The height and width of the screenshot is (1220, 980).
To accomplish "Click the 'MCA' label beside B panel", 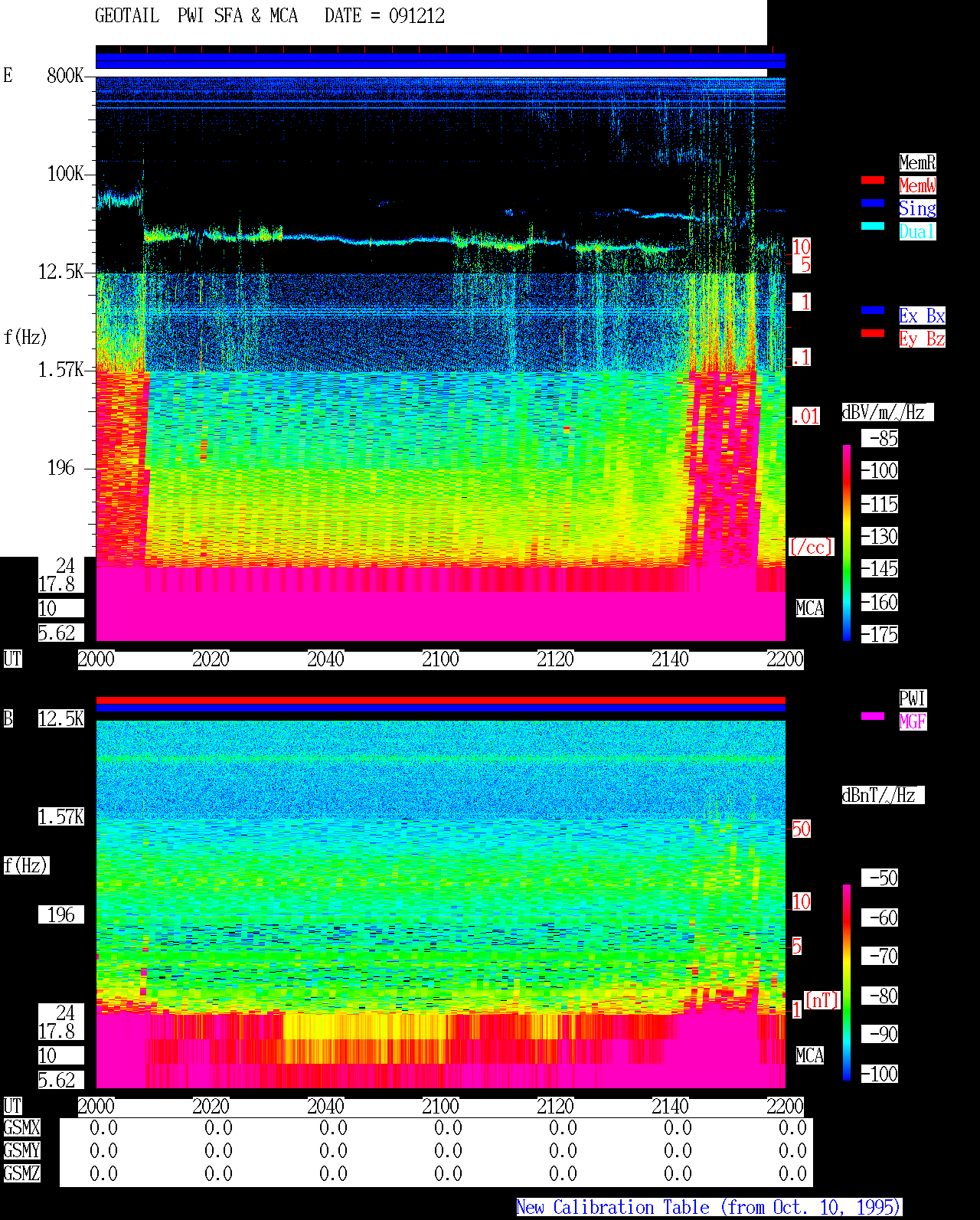I will click(810, 1055).
